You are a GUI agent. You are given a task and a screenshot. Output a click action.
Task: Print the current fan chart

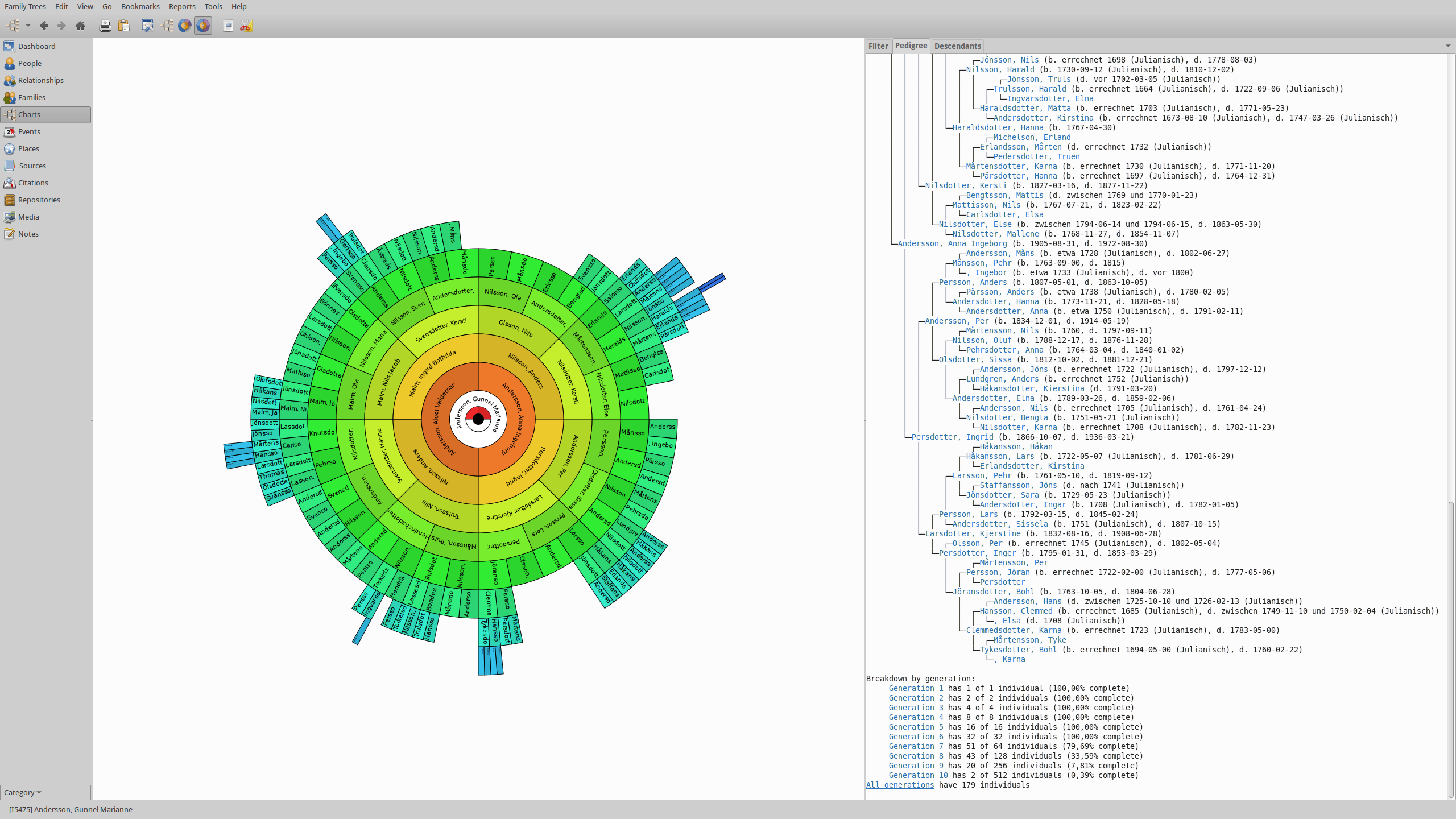tap(105, 26)
